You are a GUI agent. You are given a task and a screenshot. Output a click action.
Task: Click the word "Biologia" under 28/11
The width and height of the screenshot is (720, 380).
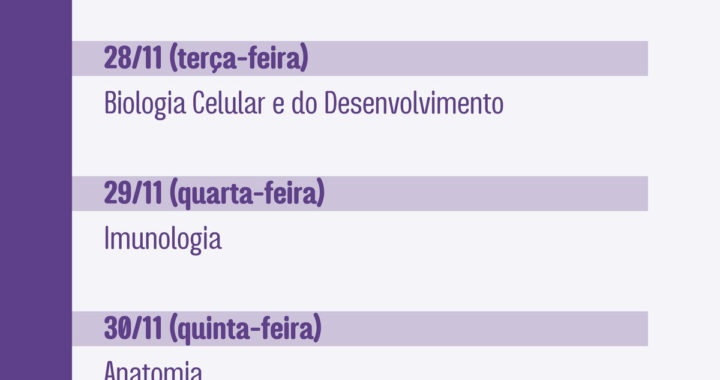145,105
